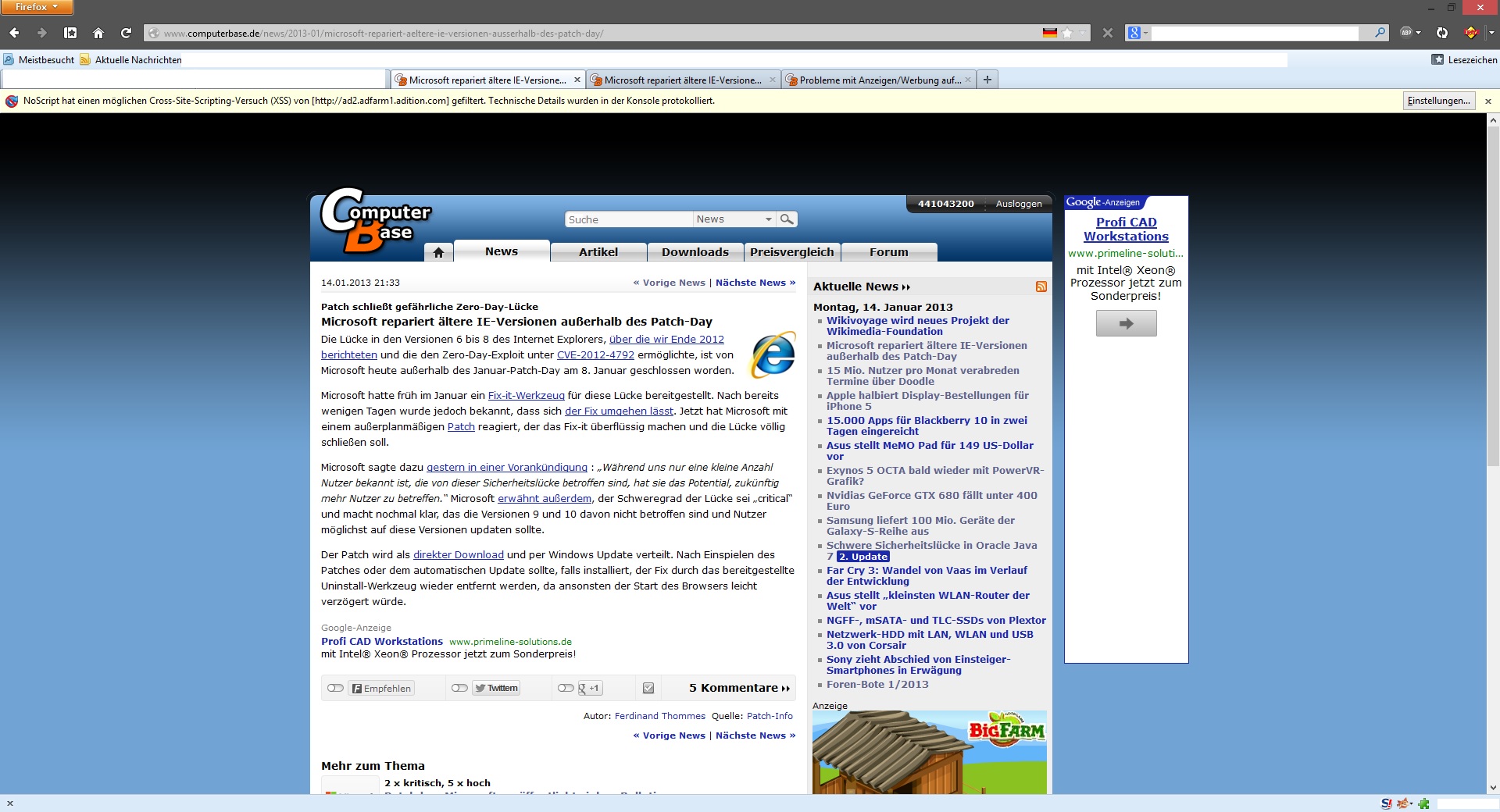This screenshot has height=812, width=1500.
Task: Click the FRITZ! add-on toolbar icon
Action: point(1471,33)
